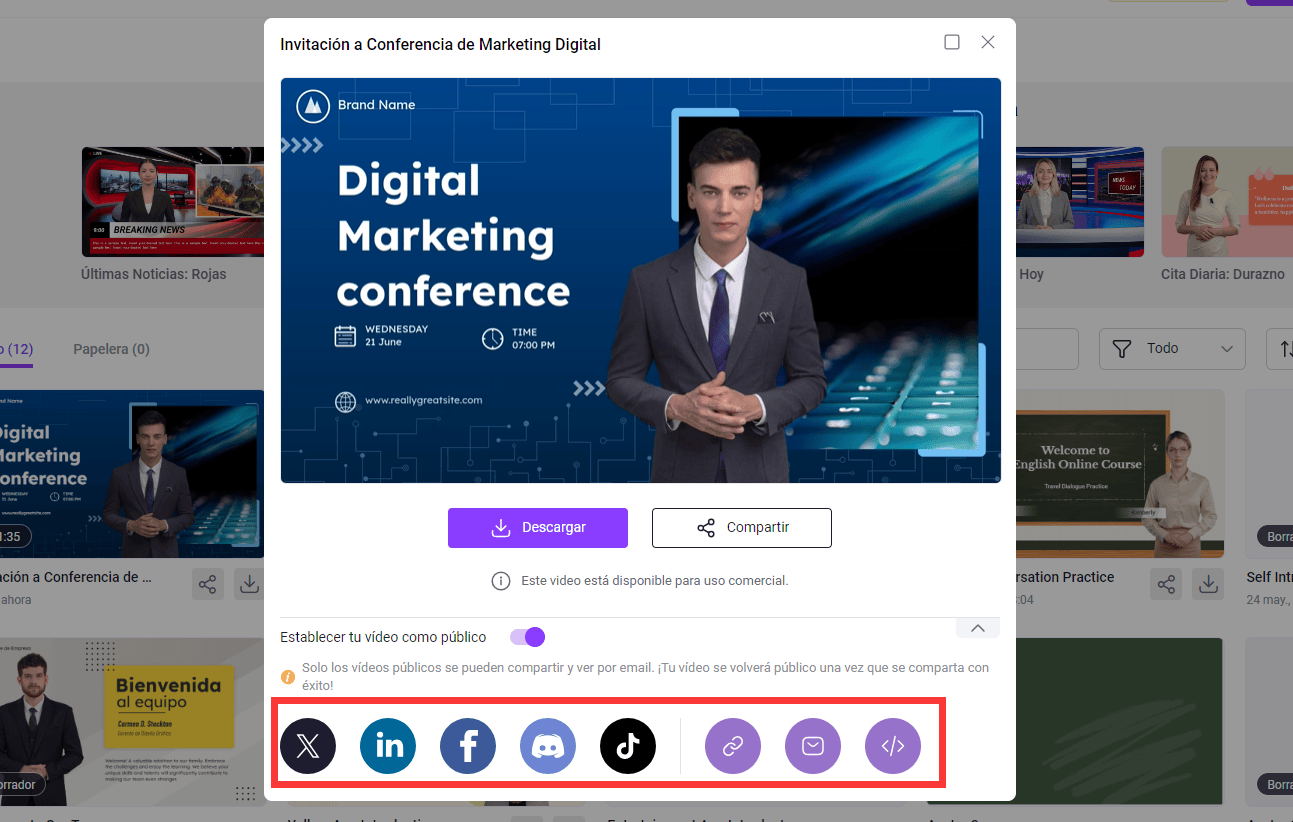Share video to Discord
Image resolution: width=1293 pixels, height=822 pixels.
click(x=548, y=746)
